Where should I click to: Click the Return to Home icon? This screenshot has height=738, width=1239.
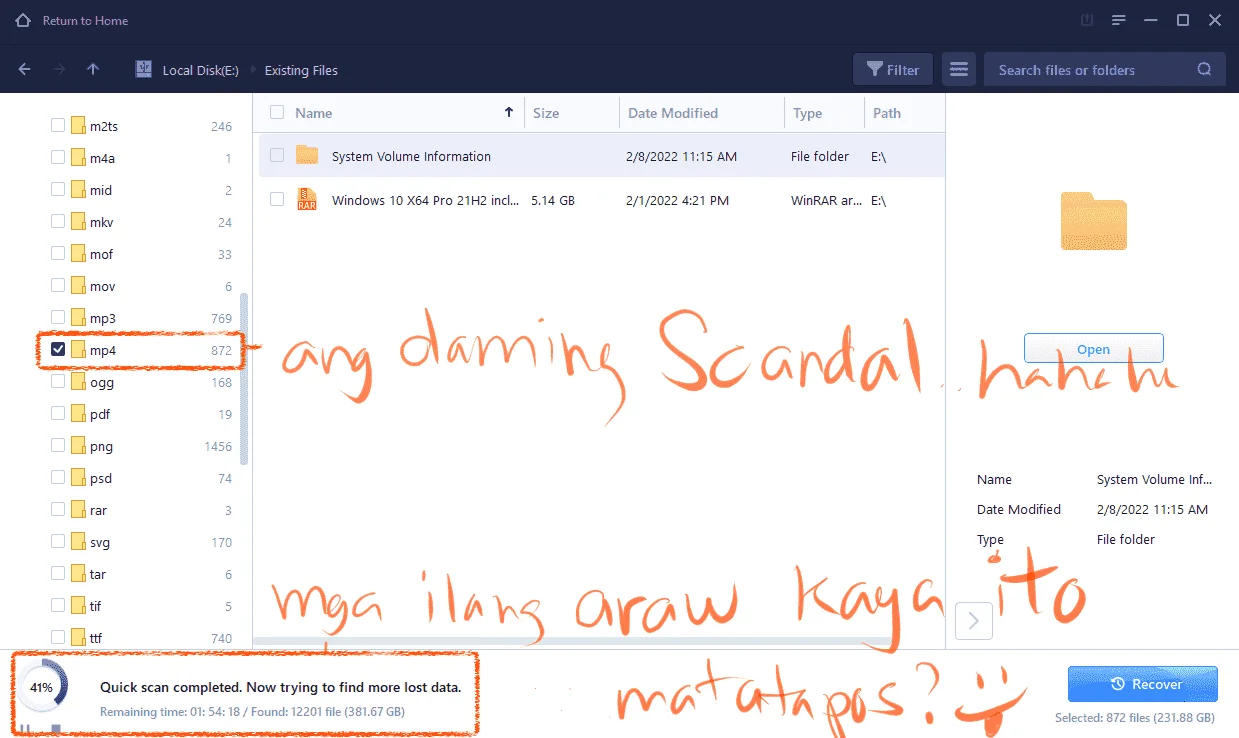pyautogui.click(x=23, y=20)
